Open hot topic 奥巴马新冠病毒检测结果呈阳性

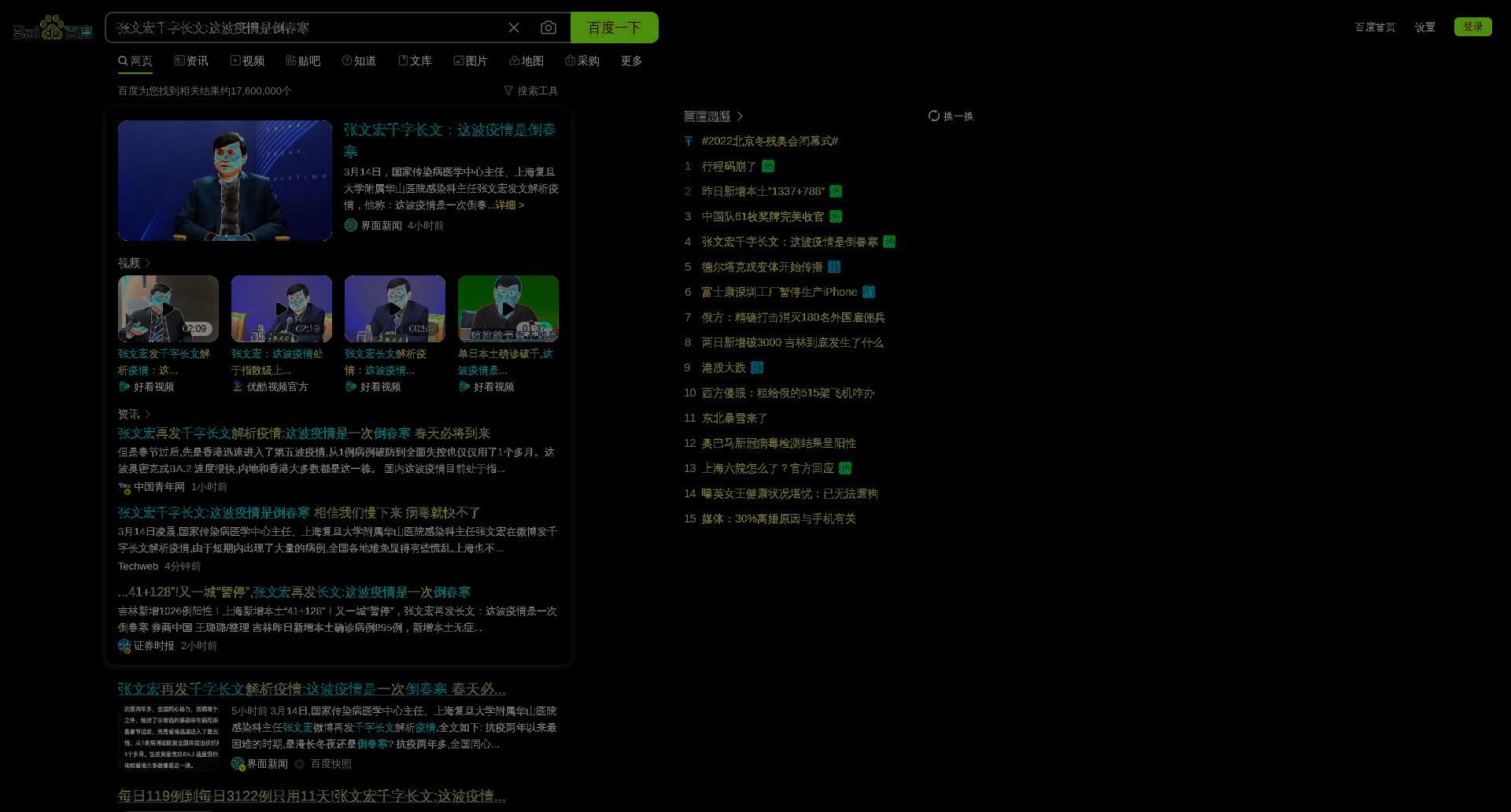pos(779,443)
